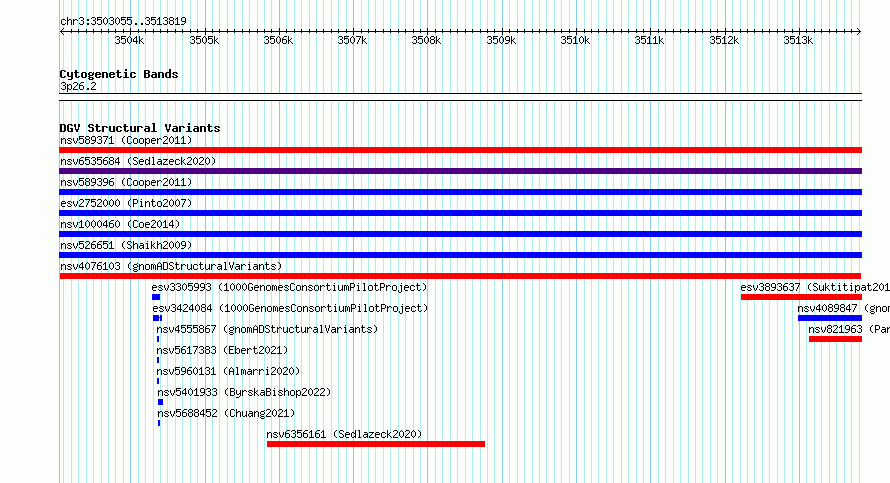Click the 3510k ruler tick label
The image size is (890, 483).
pos(575,40)
